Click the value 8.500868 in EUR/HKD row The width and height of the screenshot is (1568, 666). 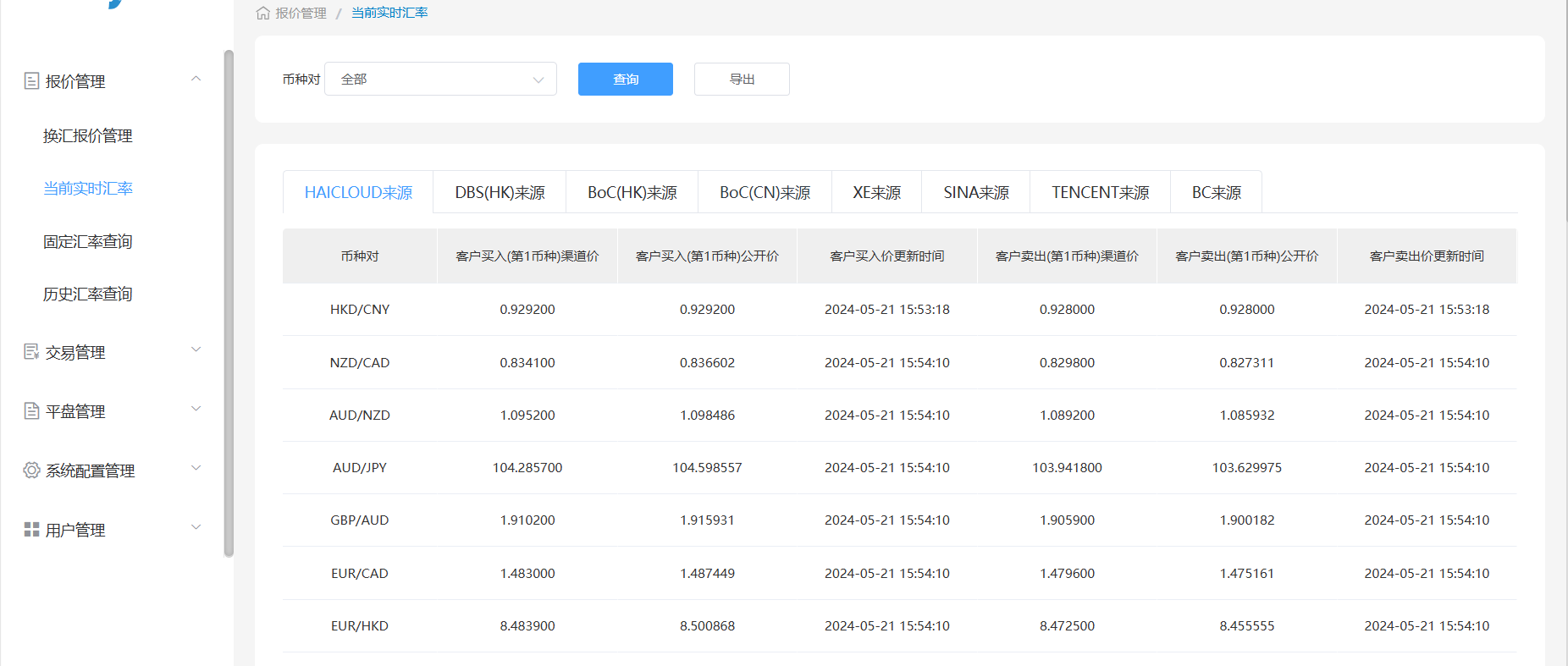pos(707,626)
